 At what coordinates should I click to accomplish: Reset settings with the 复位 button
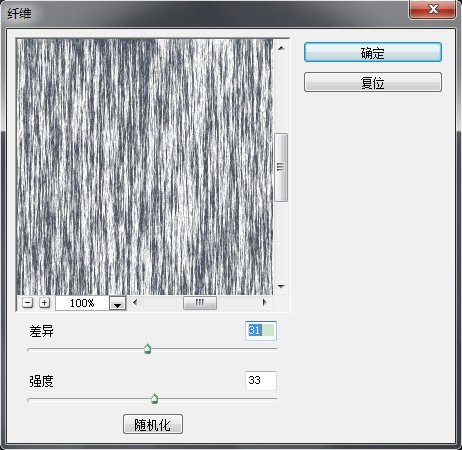click(x=373, y=82)
